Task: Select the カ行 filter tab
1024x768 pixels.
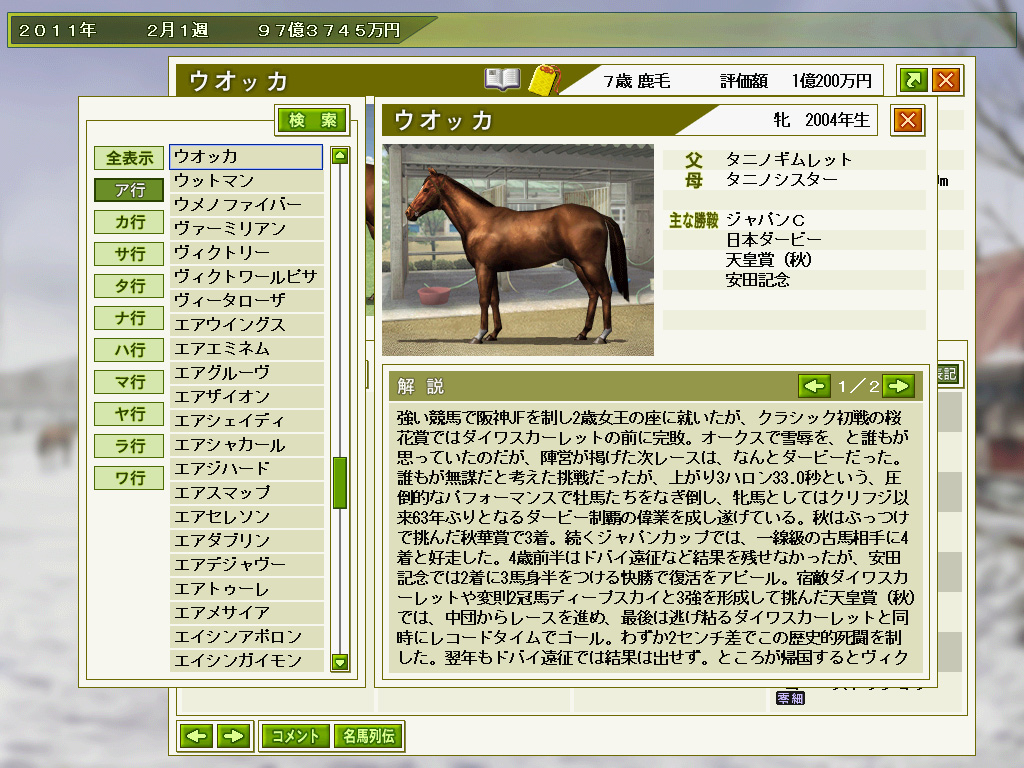Action: tap(129, 222)
